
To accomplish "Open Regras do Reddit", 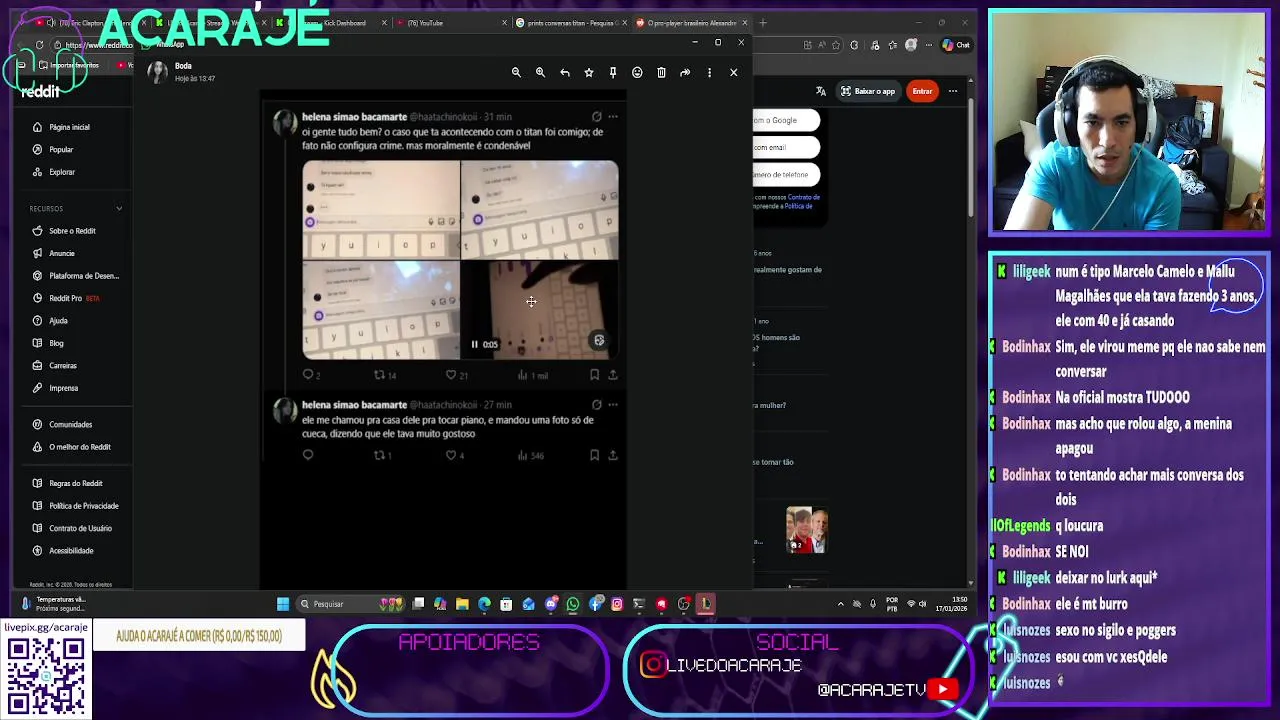I will pos(76,483).
